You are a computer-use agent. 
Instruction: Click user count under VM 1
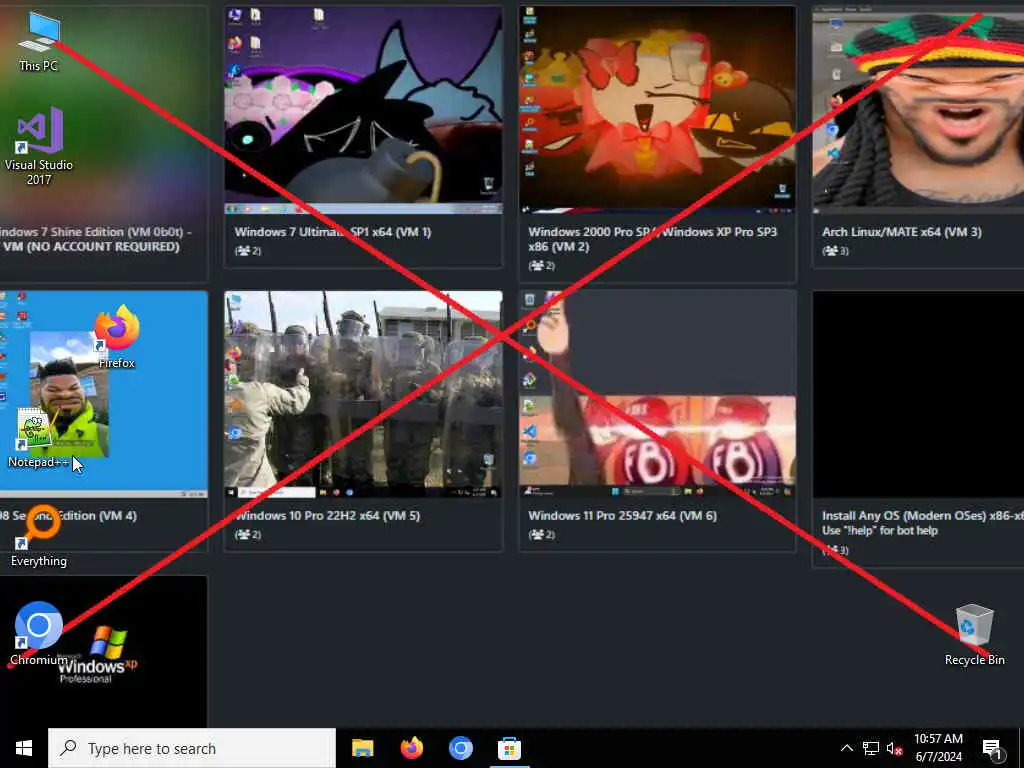point(248,251)
